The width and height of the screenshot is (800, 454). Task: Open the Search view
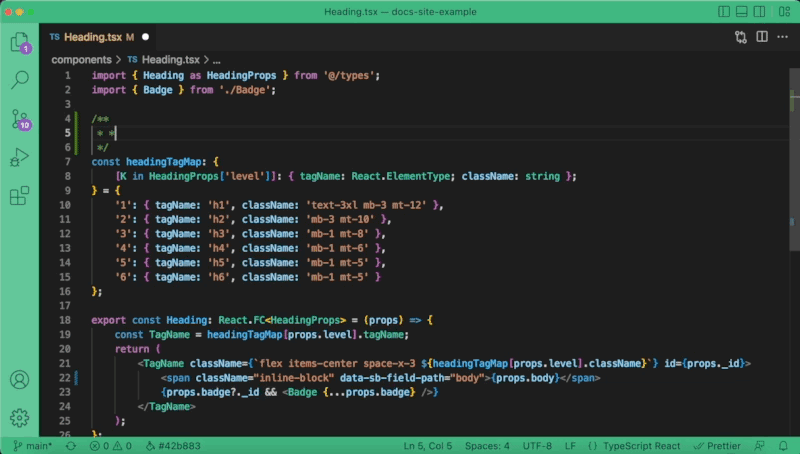pyautogui.click(x=19, y=80)
